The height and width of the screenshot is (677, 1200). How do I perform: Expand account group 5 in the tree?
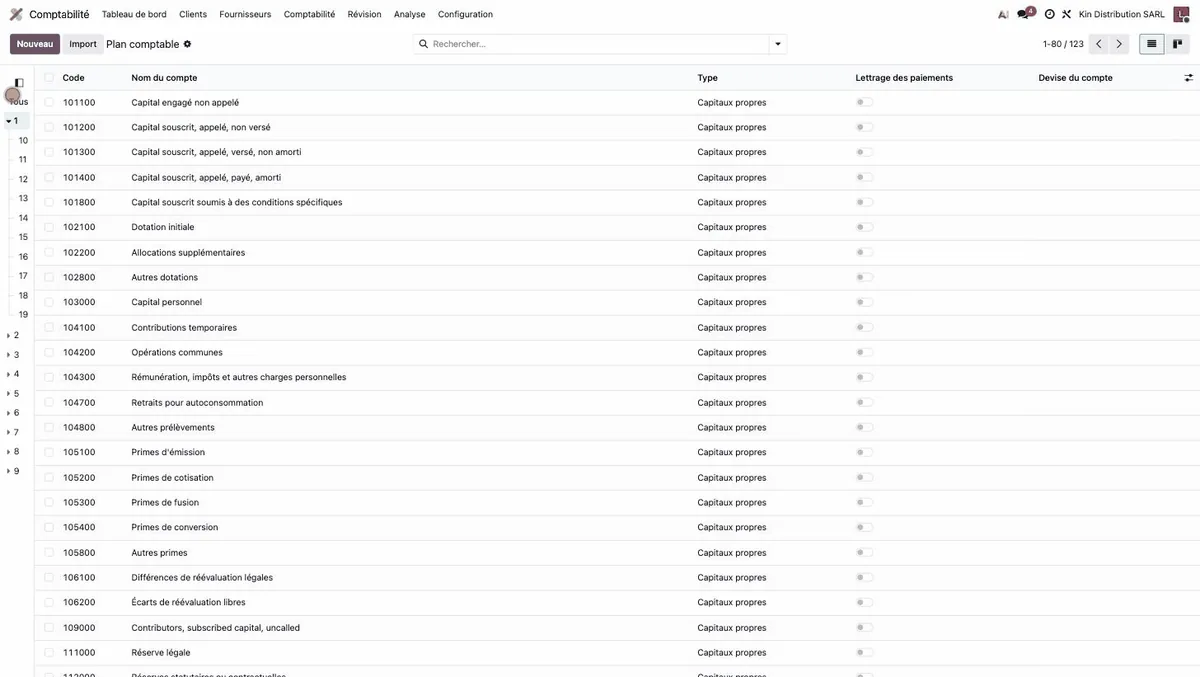(x=9, y=394)
